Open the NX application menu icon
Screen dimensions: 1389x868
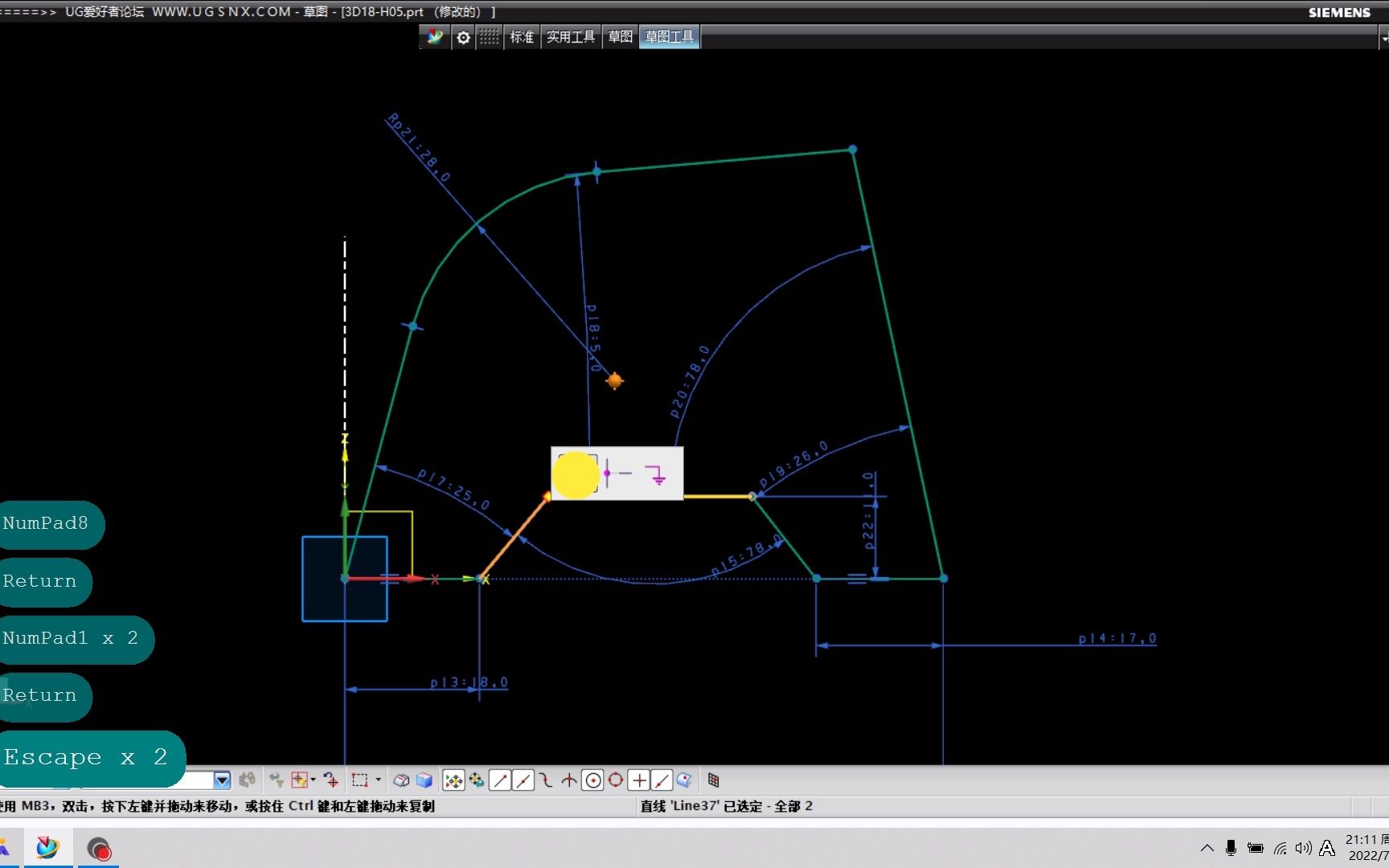coord(435,37)
